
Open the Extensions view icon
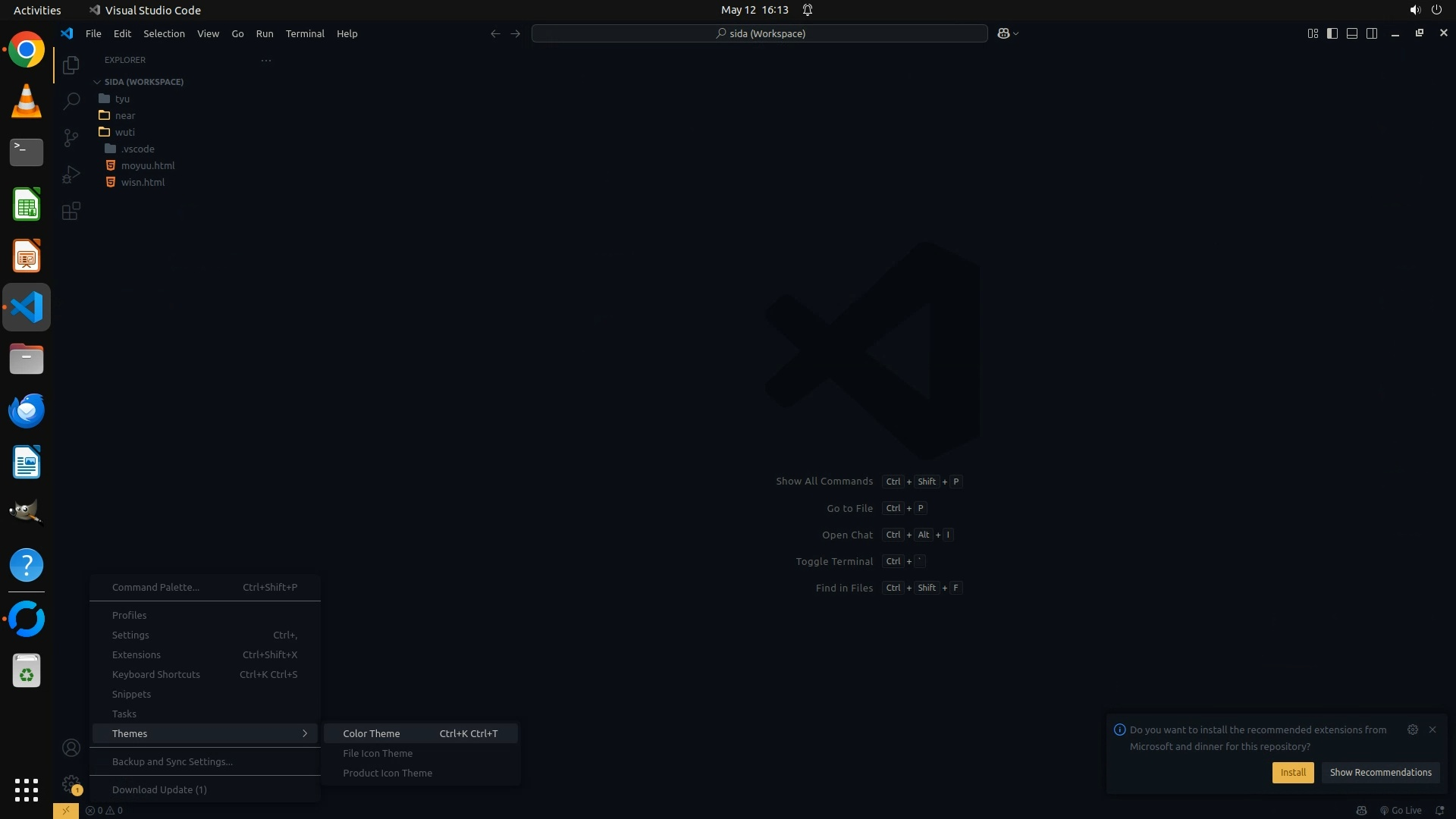coord(71,211)
